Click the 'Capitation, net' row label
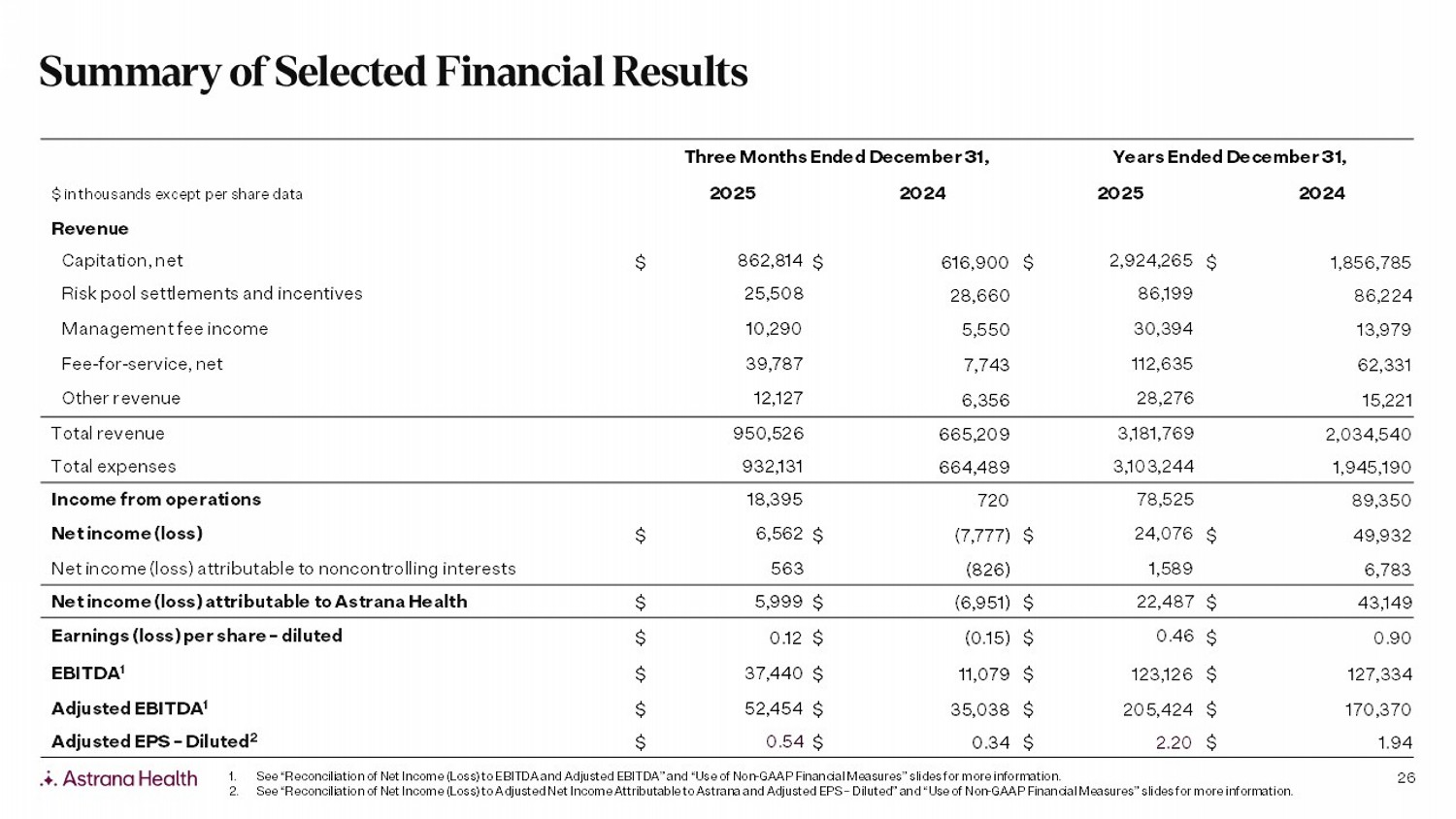 click(x=121, y=261)
